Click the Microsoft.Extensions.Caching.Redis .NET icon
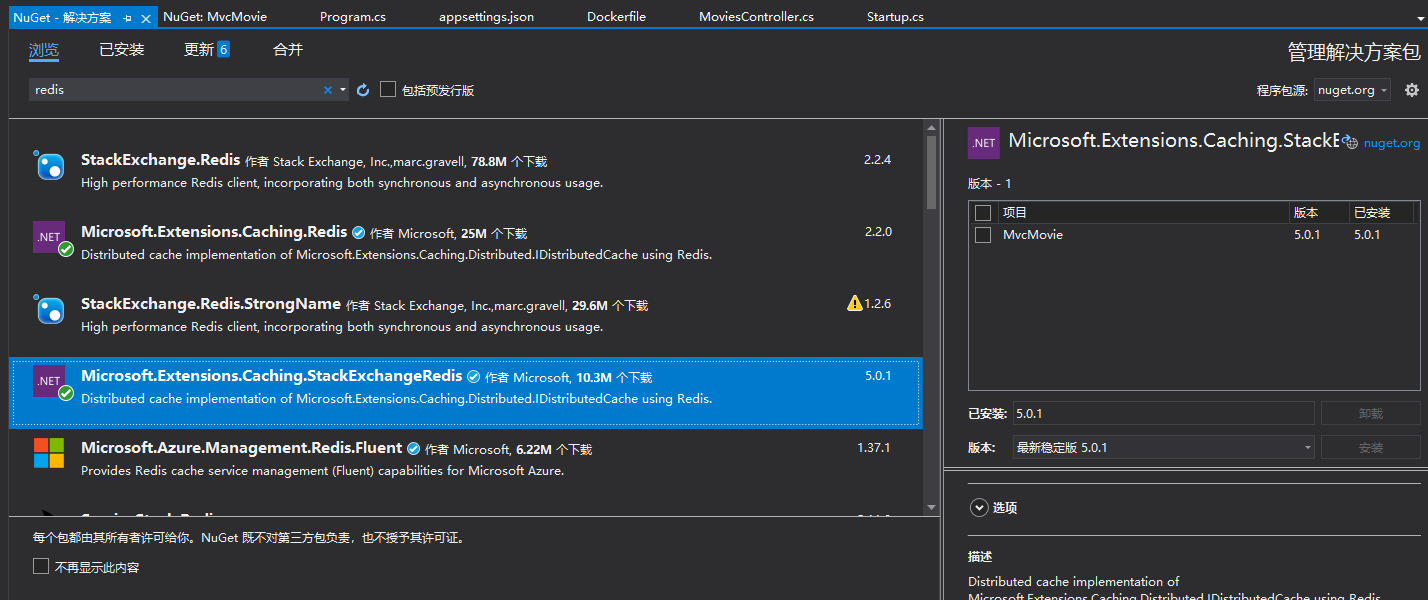 click(x=49, y=238)
